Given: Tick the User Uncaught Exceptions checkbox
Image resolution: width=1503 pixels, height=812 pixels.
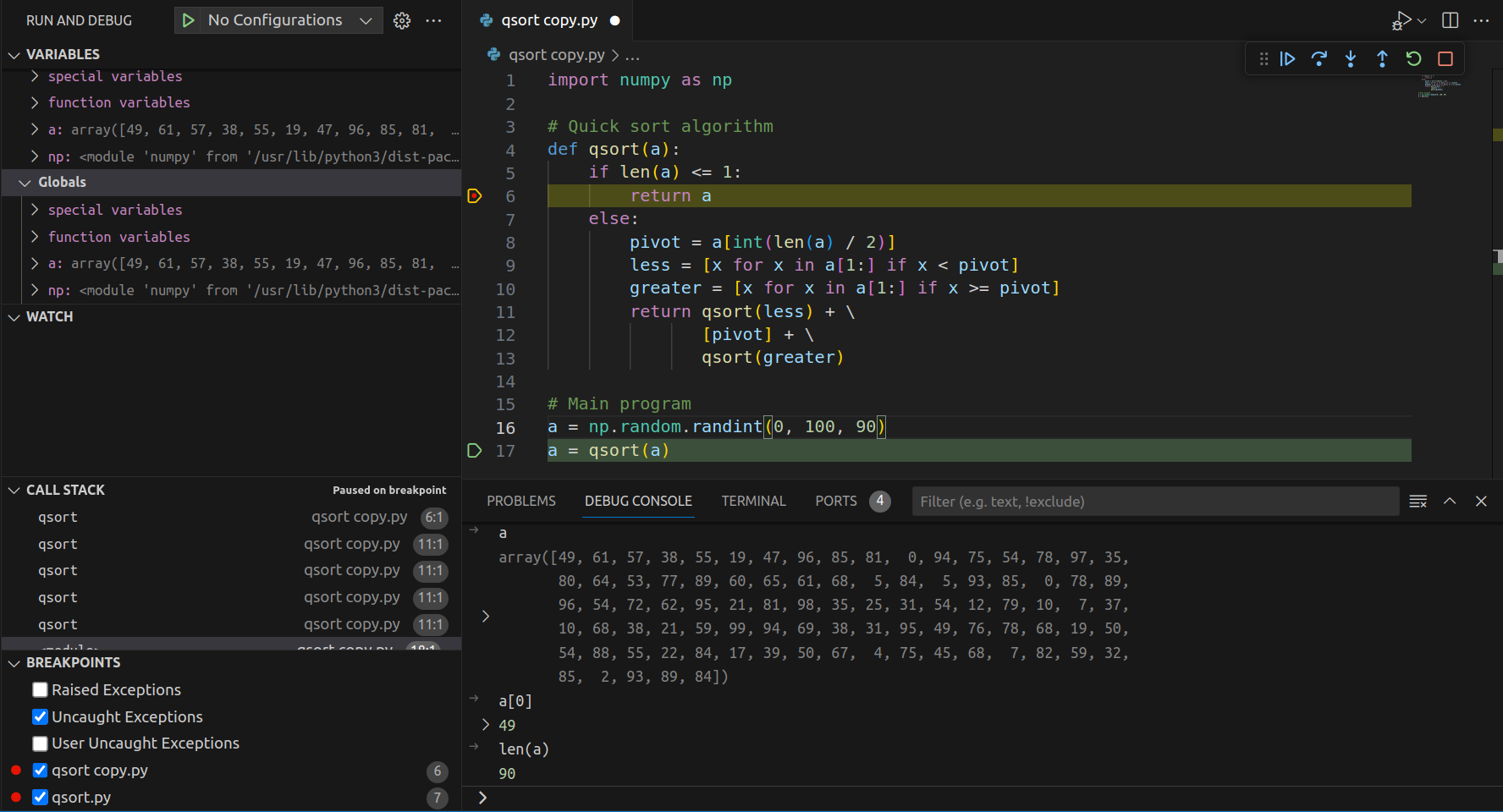Looking at the screenshot, I should coord(40,743).
